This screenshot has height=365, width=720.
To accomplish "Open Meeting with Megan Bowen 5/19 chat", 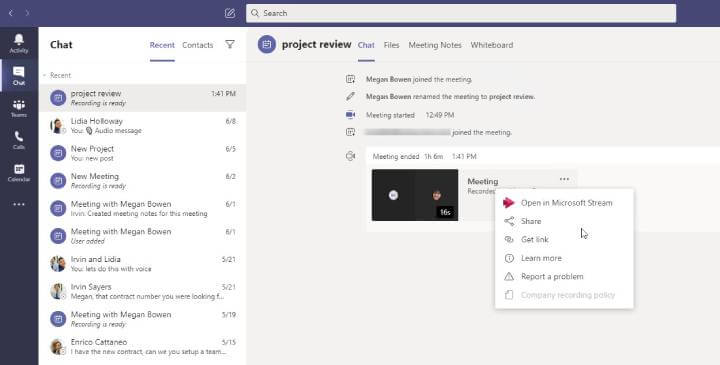I will click(x=142, y=319).
